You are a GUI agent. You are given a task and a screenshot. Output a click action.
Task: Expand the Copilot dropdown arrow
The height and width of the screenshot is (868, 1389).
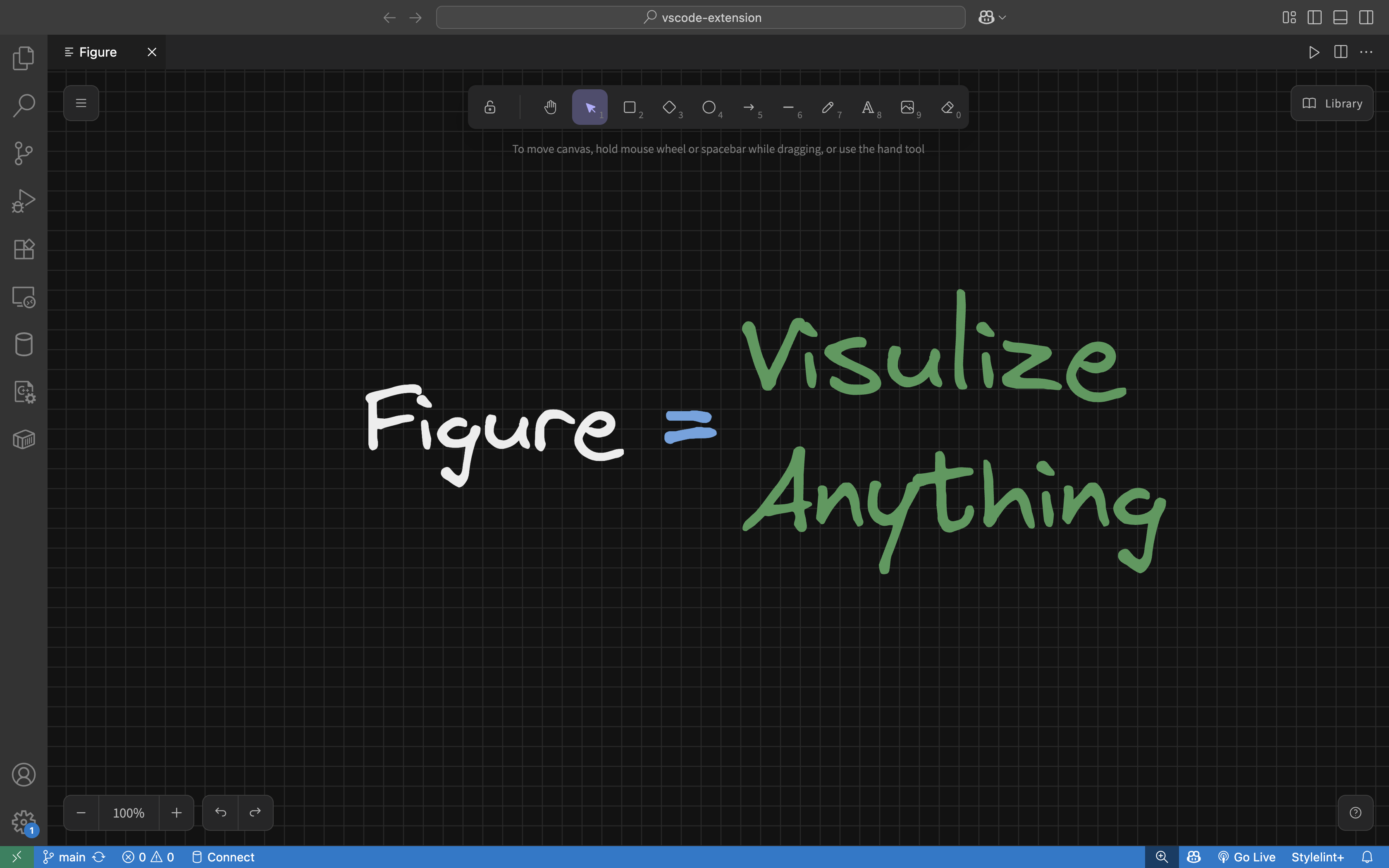(1002, 18)
